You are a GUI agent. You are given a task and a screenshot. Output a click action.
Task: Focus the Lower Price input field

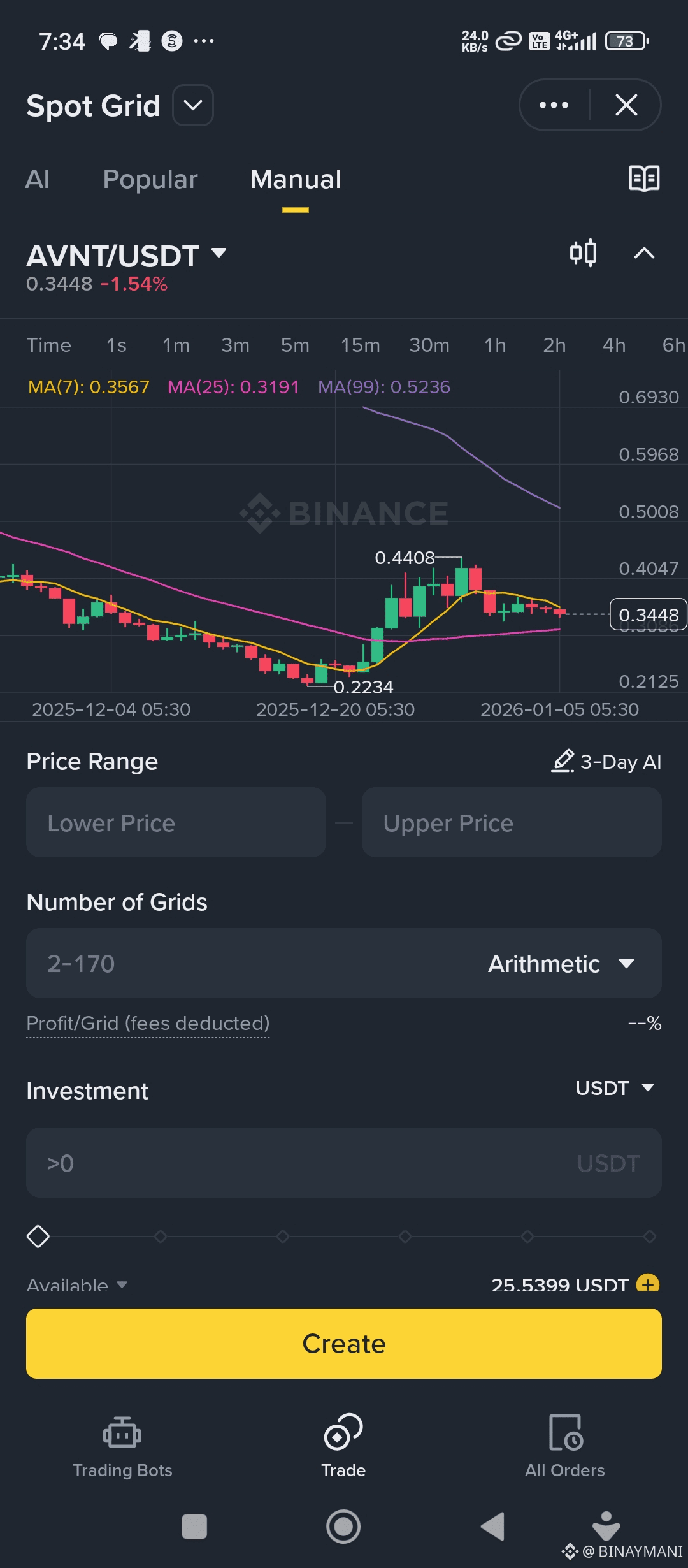176,823
